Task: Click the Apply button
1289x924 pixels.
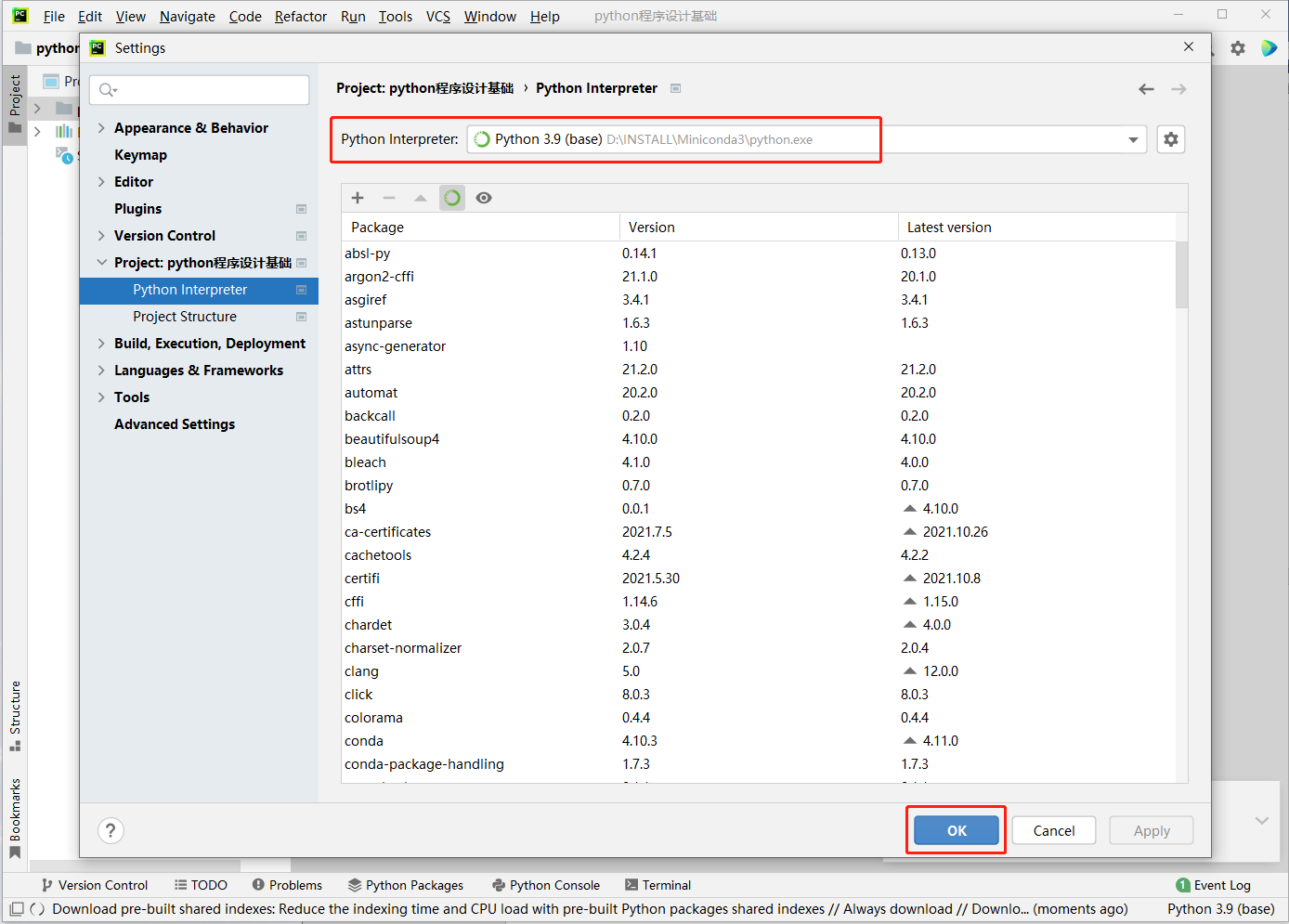Action: (x=1151, y=830)
